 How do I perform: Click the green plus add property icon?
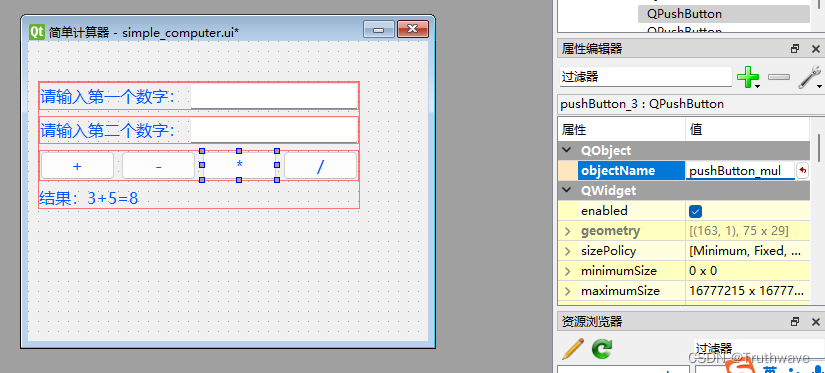tap(747, 77)
